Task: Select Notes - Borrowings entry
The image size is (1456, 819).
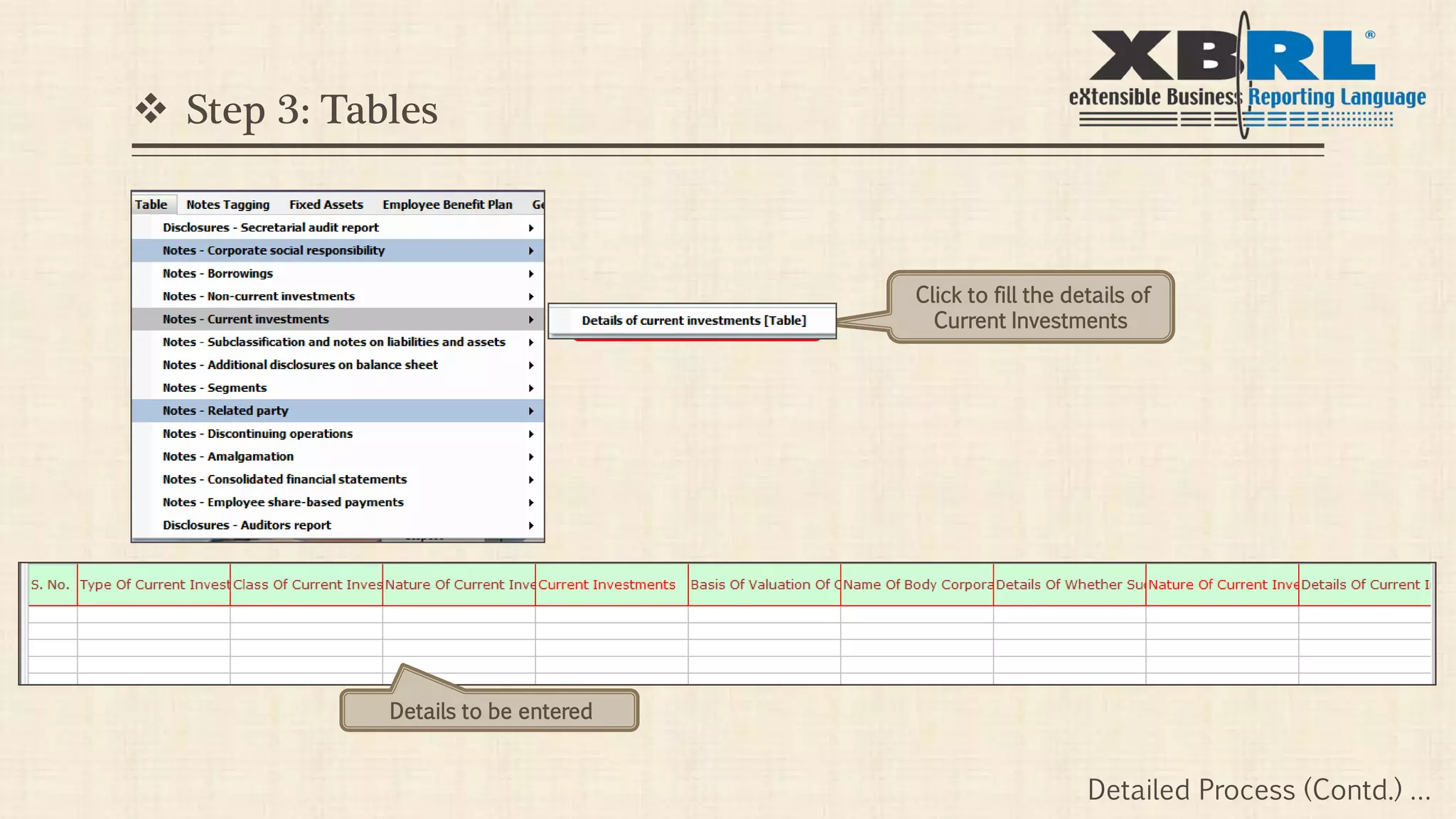Action: [338, 273]
